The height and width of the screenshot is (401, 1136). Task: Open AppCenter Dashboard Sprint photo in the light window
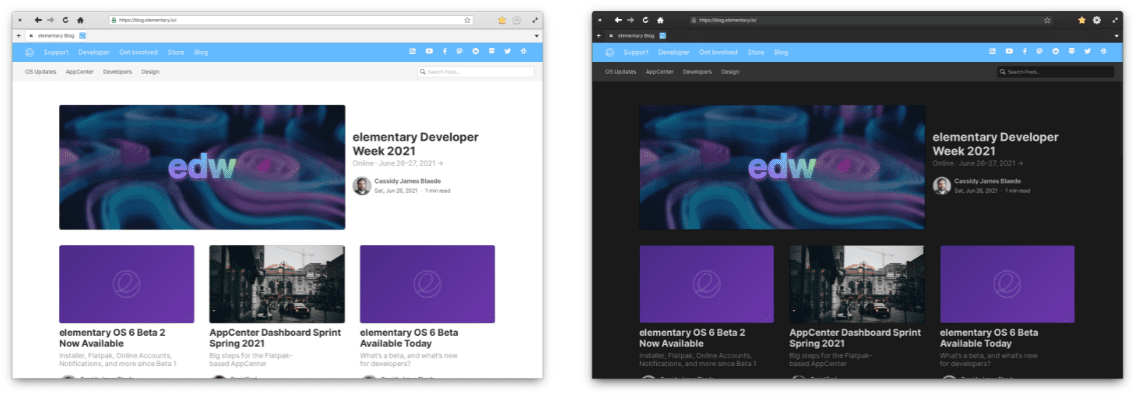pos(277,284)
